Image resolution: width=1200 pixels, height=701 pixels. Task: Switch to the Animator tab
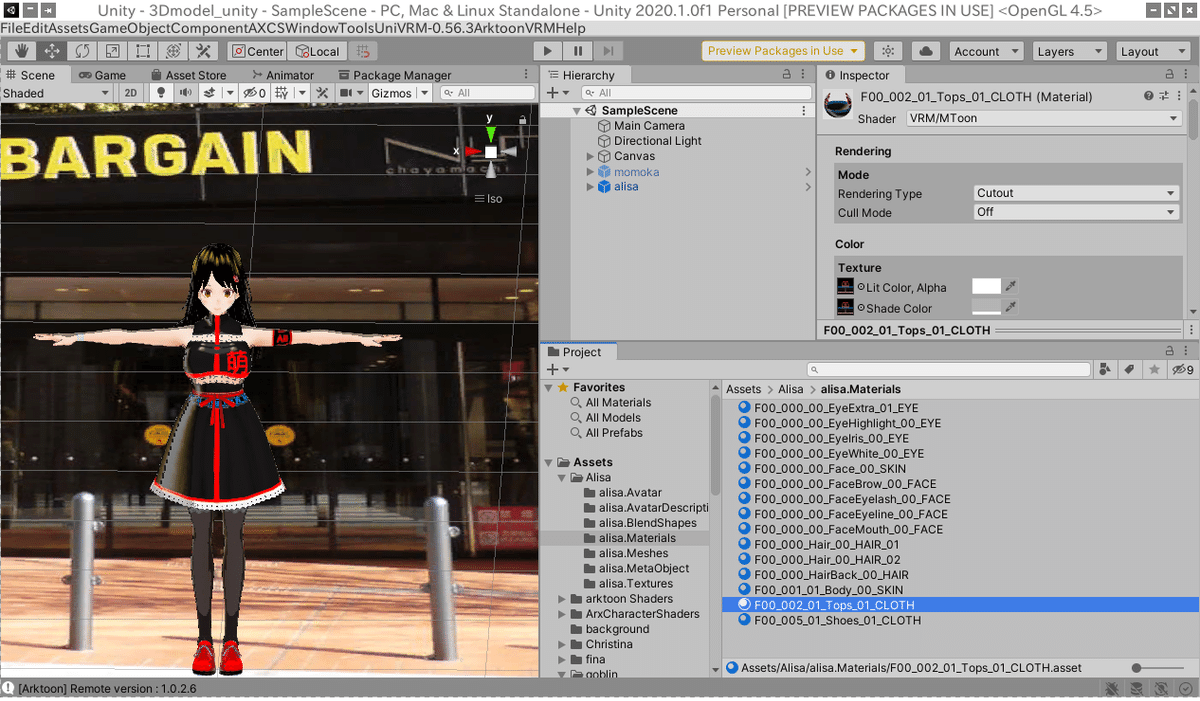pyautogui.click(x=281, y=75)
